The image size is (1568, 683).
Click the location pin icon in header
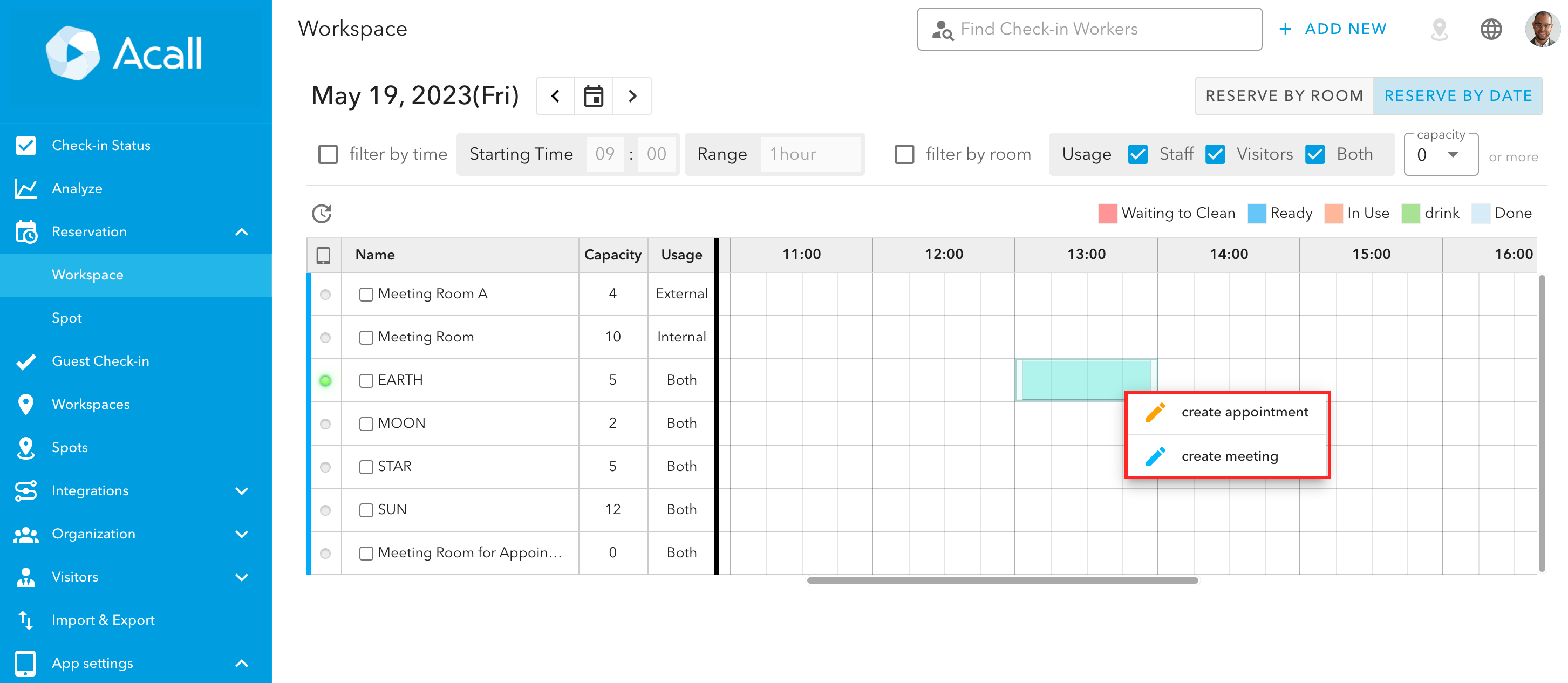(1439, 29)
